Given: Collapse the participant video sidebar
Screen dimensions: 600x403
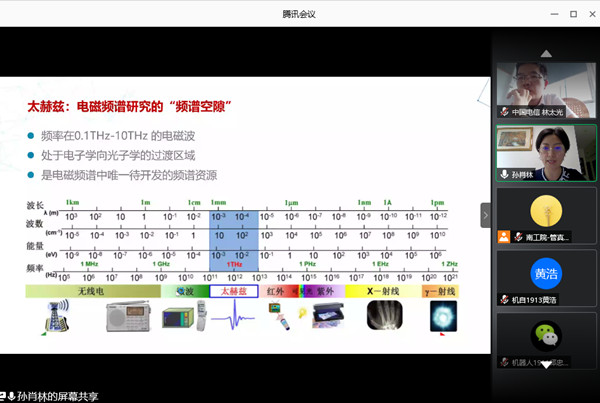Looking at the screenshot, I should coord(486,215).
